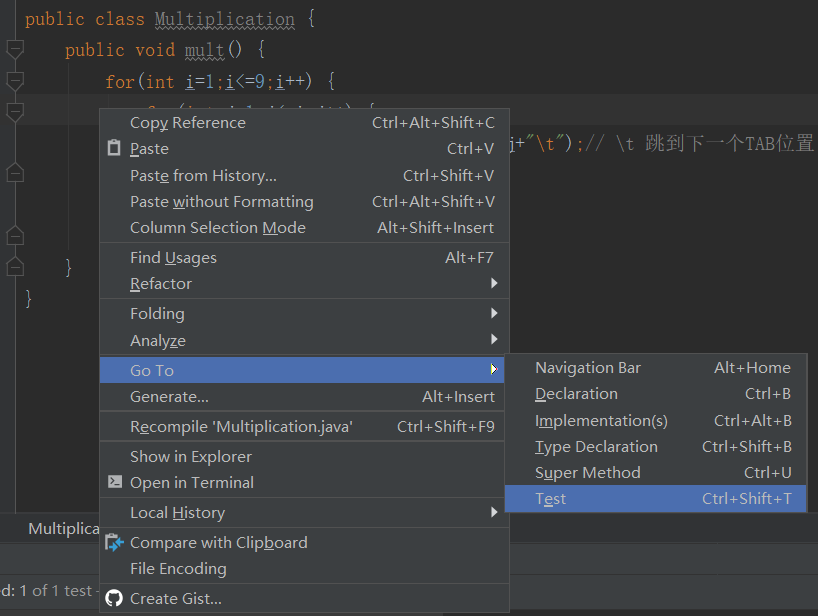Expand the Folding submenu arrow
Screen dimensions: 818x616
[x=494, y=313]
